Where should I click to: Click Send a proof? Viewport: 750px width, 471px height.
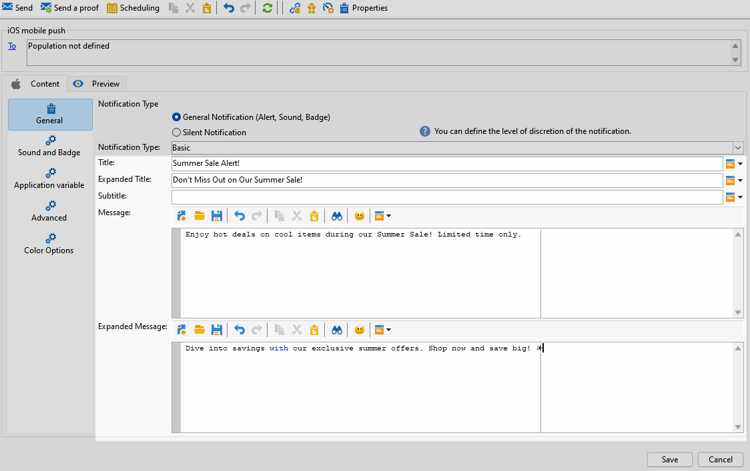click(70, 8)
